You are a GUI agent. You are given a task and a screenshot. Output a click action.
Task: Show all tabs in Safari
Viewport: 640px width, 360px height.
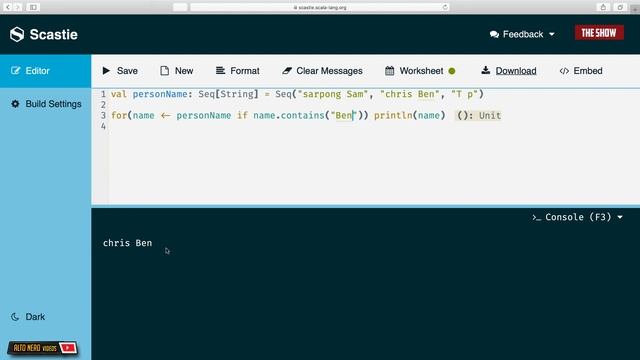620,7
